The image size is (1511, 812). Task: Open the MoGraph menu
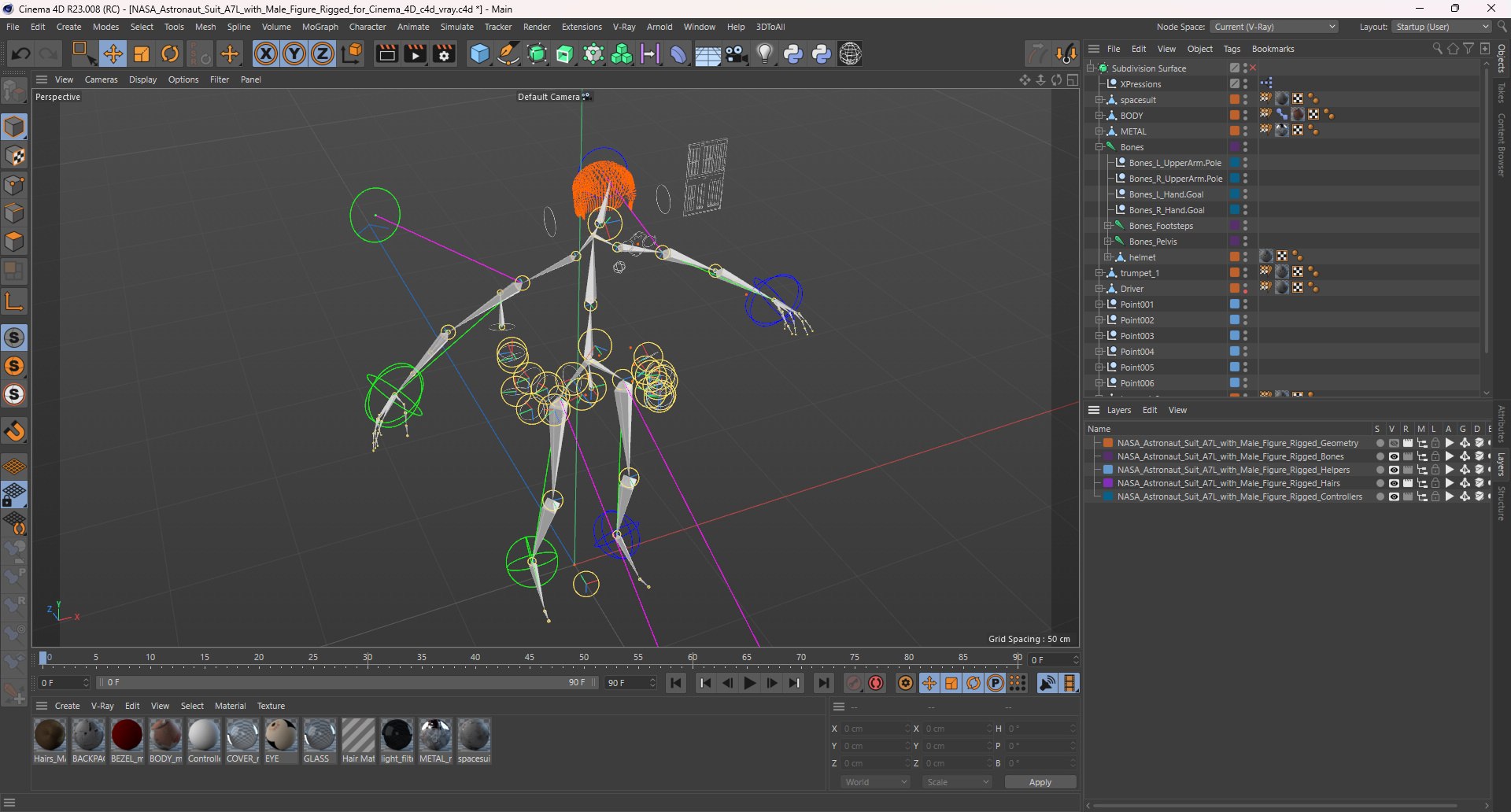320,27
